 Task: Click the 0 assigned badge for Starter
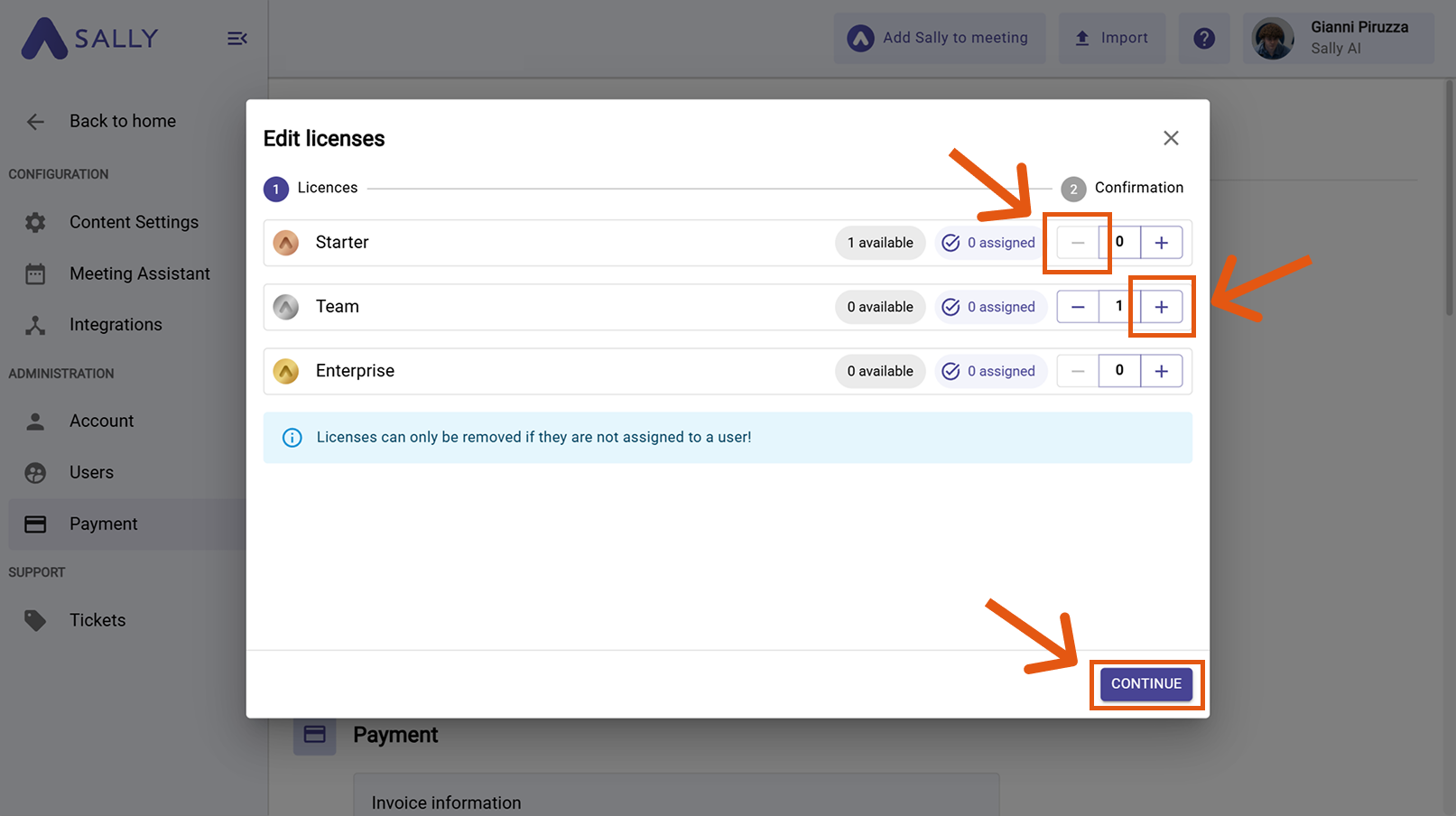click(x=989, y=242)
